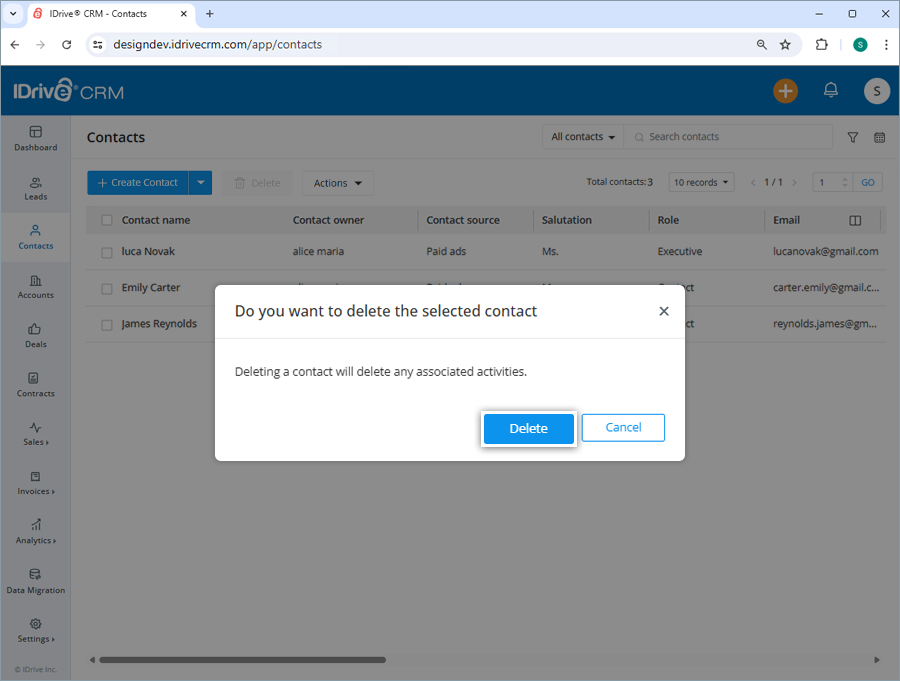
Task: Confirm deletion with the Delete button
Action: [x=528, y=428]
